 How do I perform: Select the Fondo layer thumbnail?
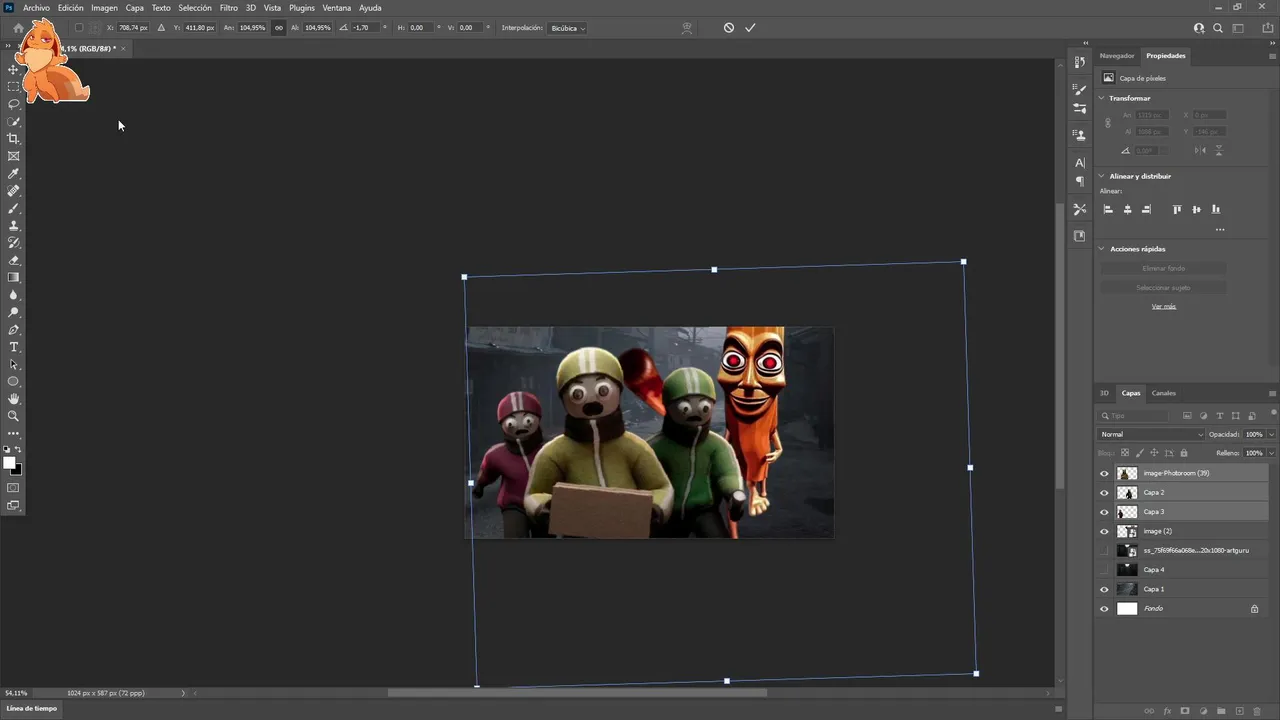[x=1127, y=608]
